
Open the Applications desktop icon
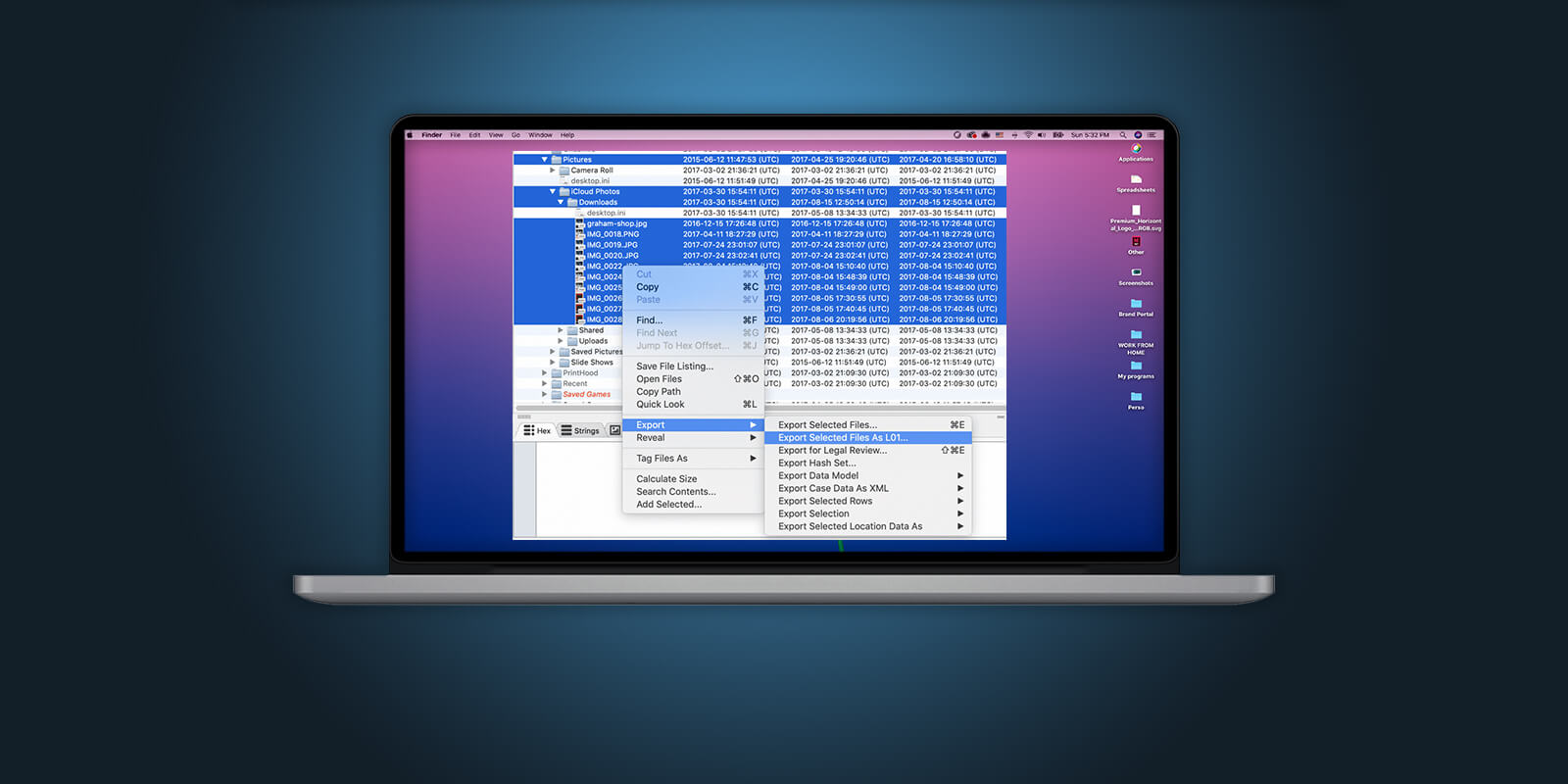(x=1136, y=149)
